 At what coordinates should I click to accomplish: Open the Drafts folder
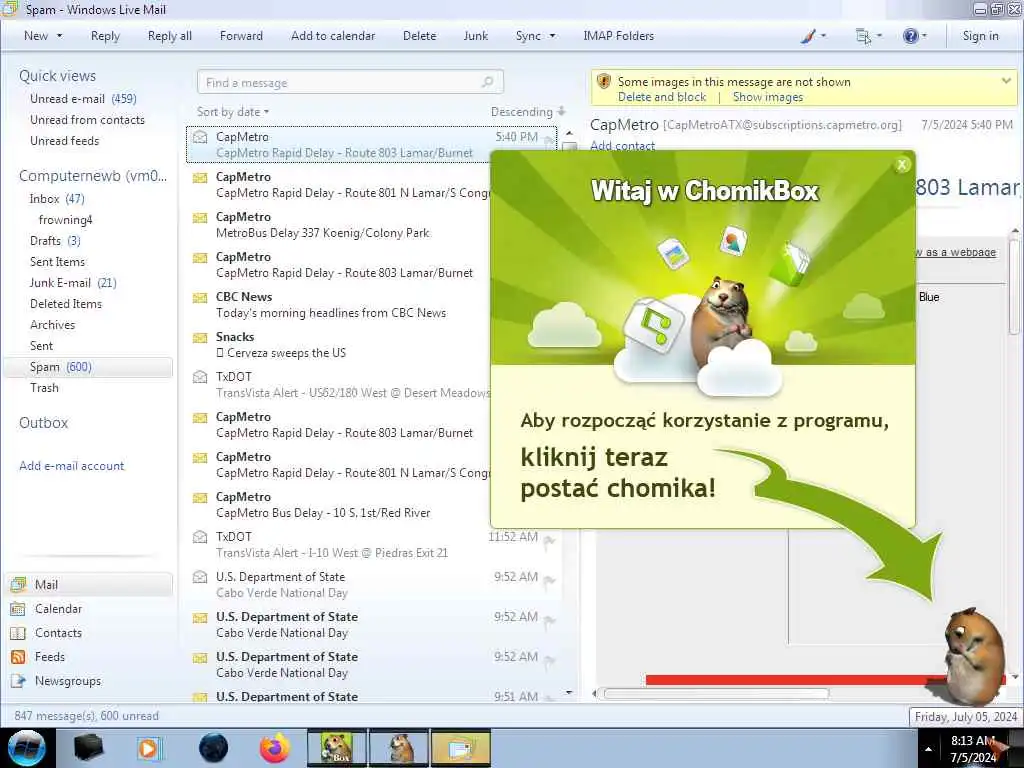click(55, 240)
